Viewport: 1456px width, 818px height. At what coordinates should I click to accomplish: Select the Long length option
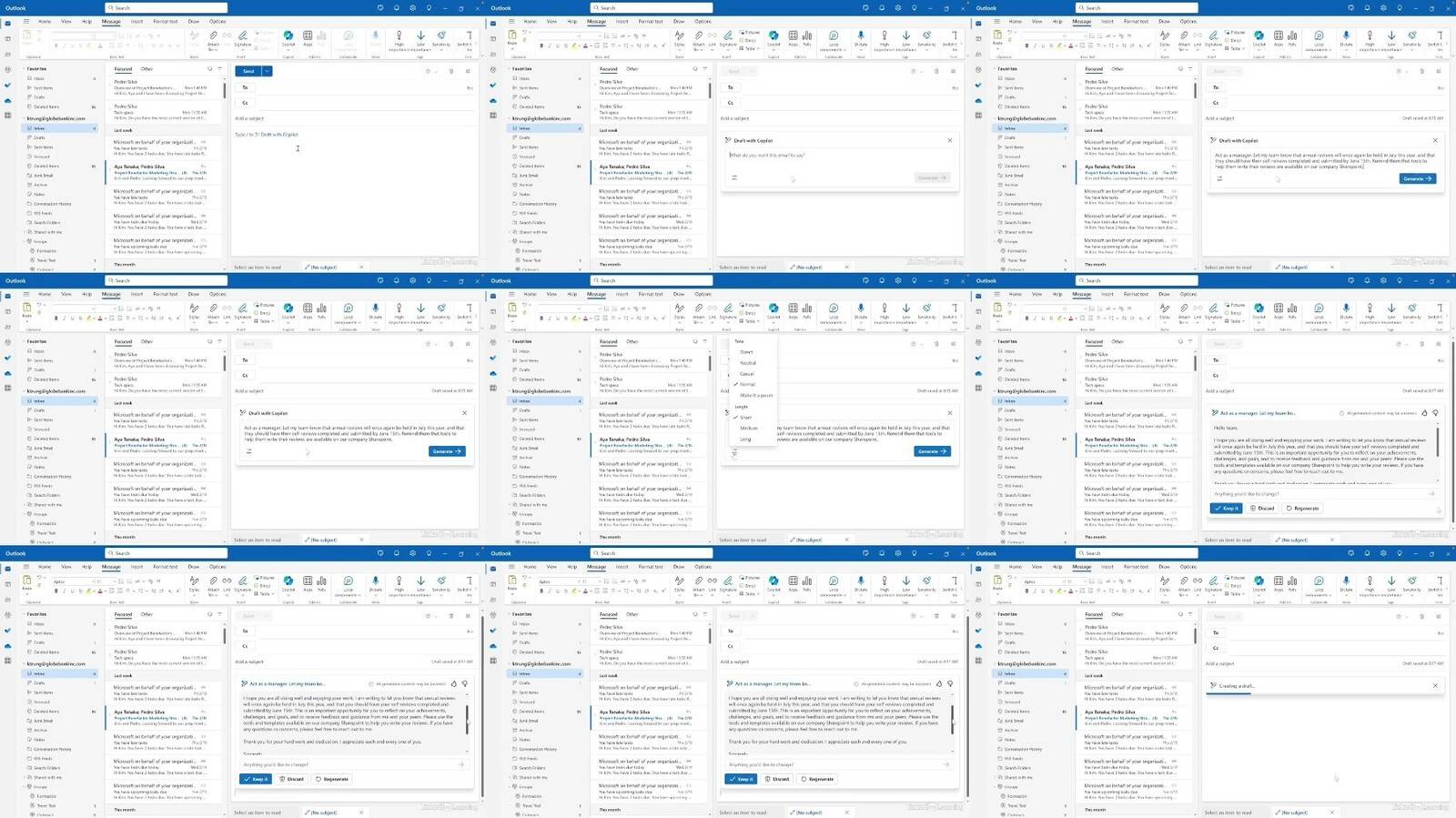point(746,439)
